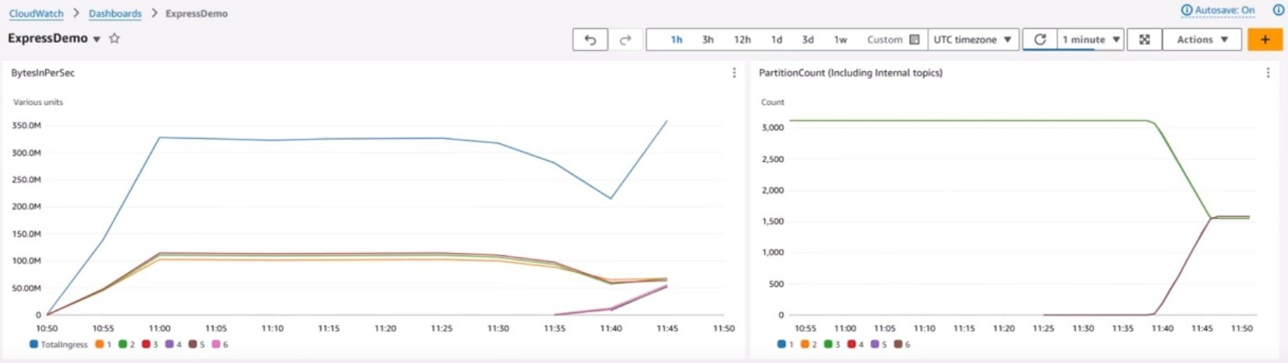
Task: Click the ExpressDemo dashboard heading
Action: tap(48, 39)
